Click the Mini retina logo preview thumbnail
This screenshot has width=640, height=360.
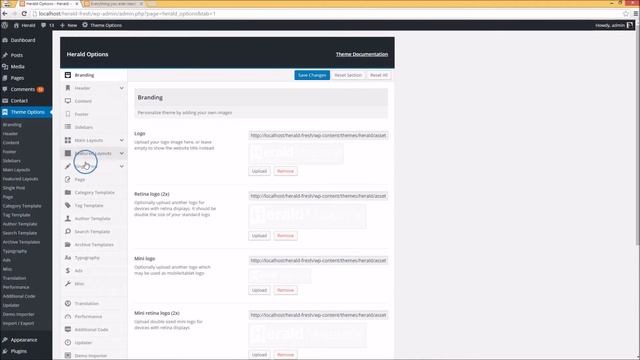[x=307, y=335]
